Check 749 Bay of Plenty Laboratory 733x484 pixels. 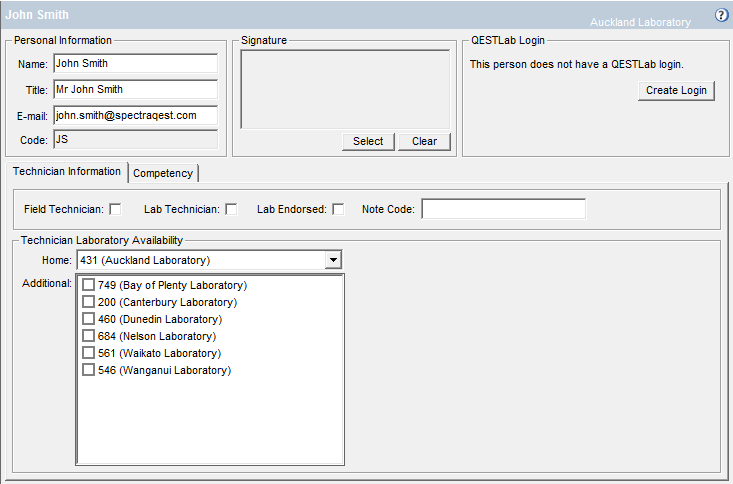88,285
